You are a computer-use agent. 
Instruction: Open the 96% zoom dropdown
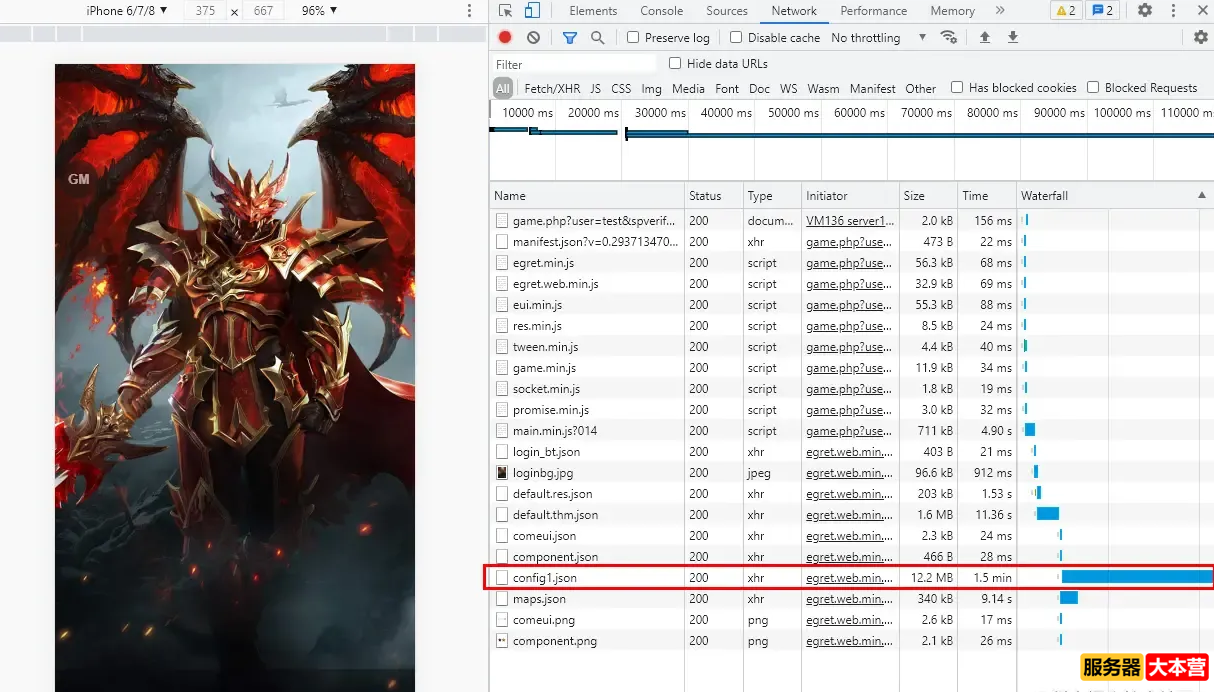point(320,11)
